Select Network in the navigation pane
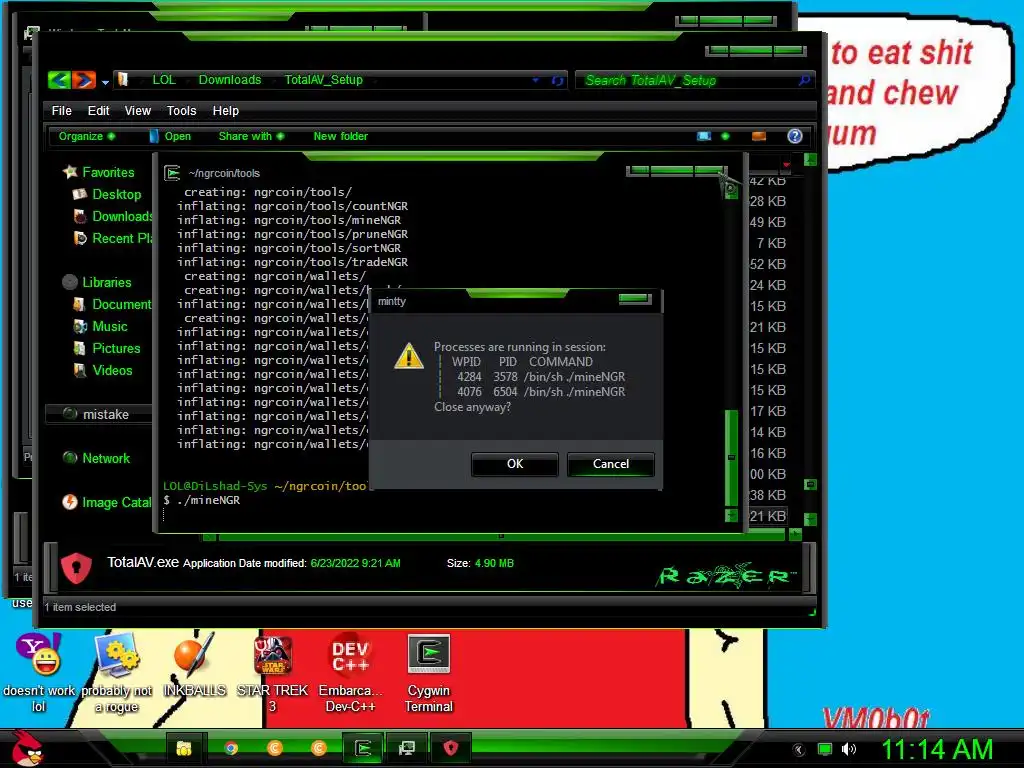Screen dimensions: 1024x768 pyautogui.click(x=97, y=458)
